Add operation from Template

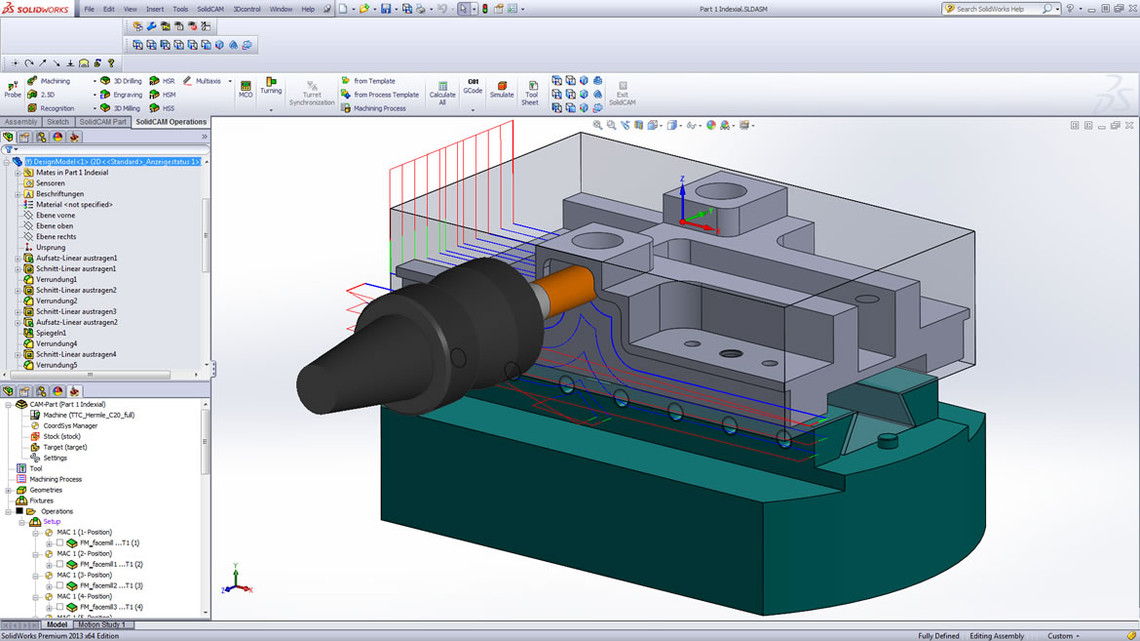point(368,81)
